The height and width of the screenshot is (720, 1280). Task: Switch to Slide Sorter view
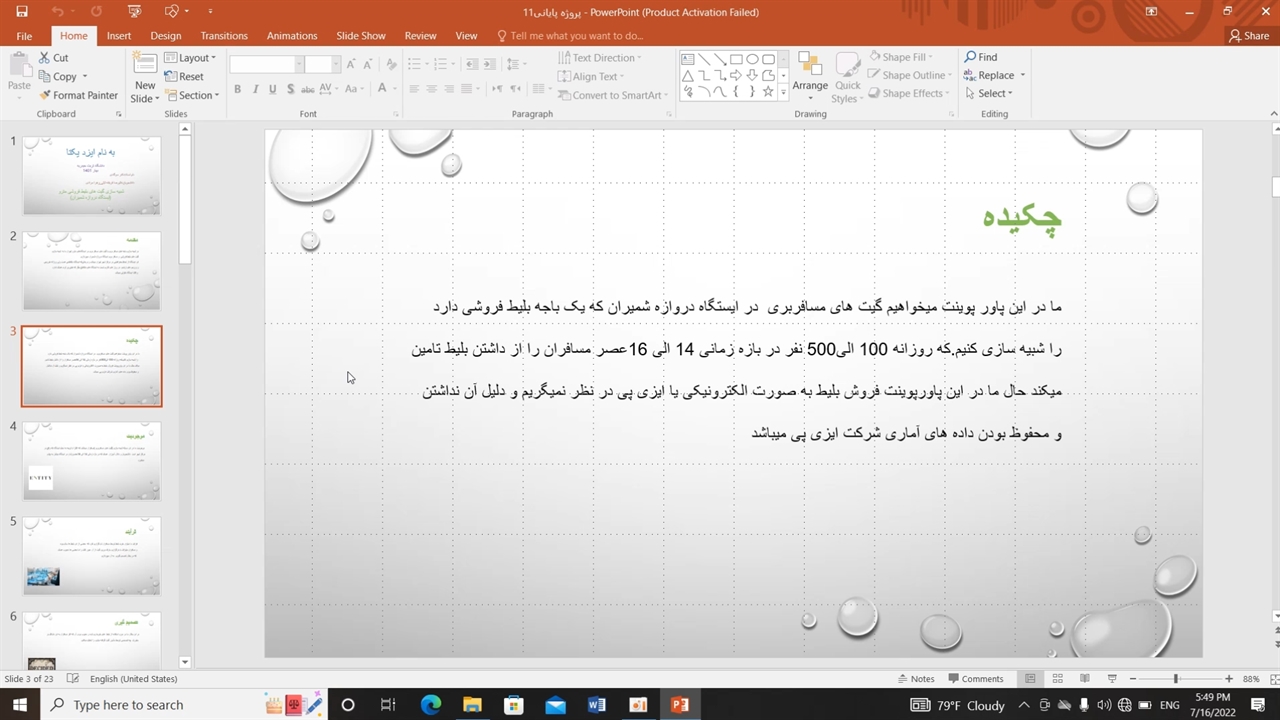click(x=1057, y=679)
